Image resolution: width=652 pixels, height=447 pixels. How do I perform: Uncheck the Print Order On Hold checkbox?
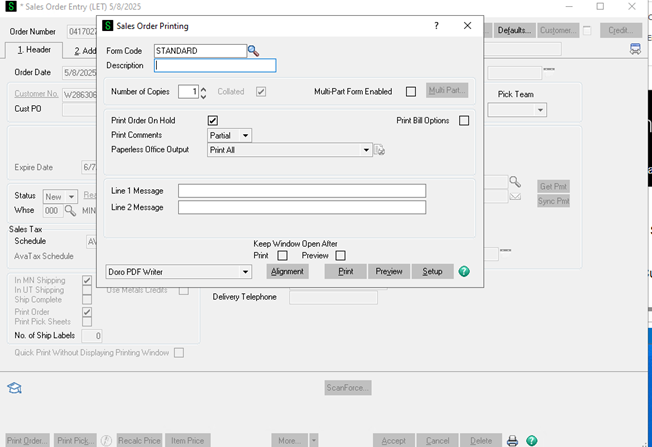click(x=213, y=121)
